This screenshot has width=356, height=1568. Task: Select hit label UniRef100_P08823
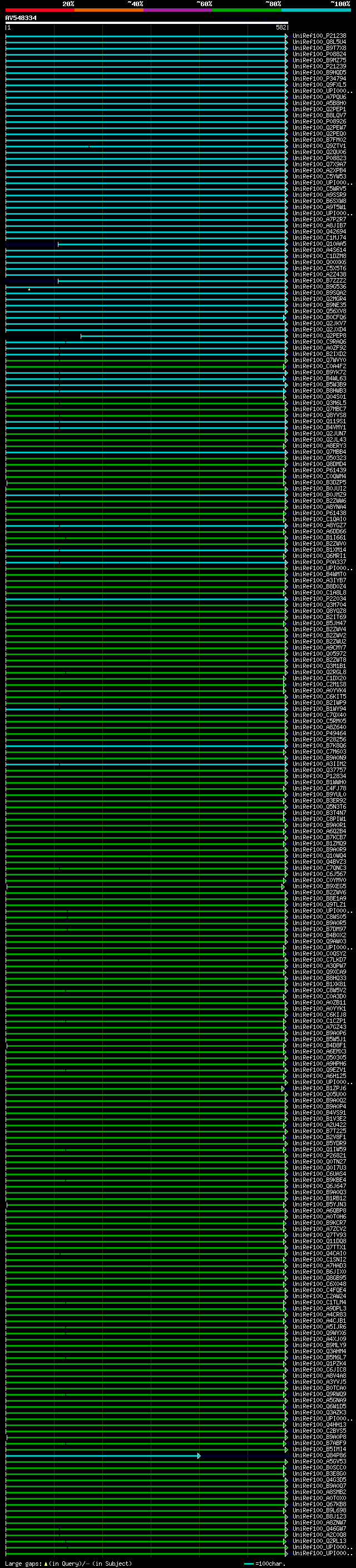[x=319, y=159]
